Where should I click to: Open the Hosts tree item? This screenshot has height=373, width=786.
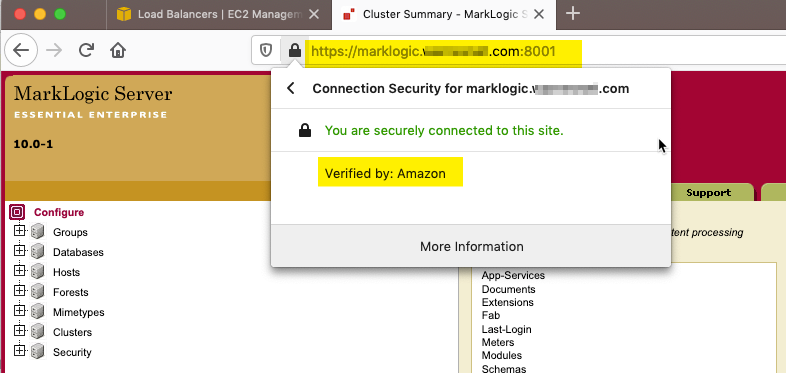pos(66,272)
